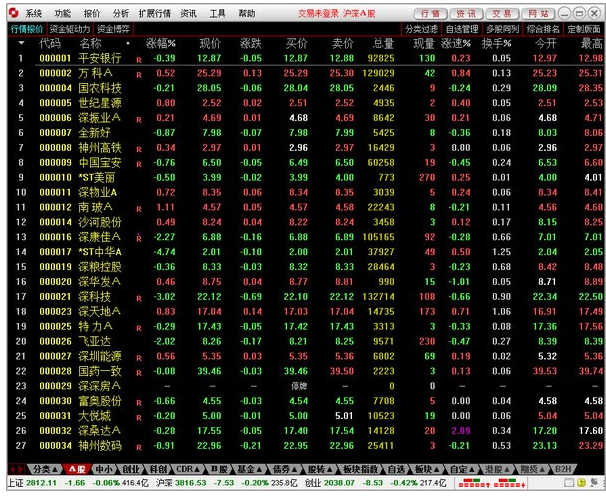Viewport: 606px width, 499px height.
Task: Open the 工具 menu
Action: point(218,14)
